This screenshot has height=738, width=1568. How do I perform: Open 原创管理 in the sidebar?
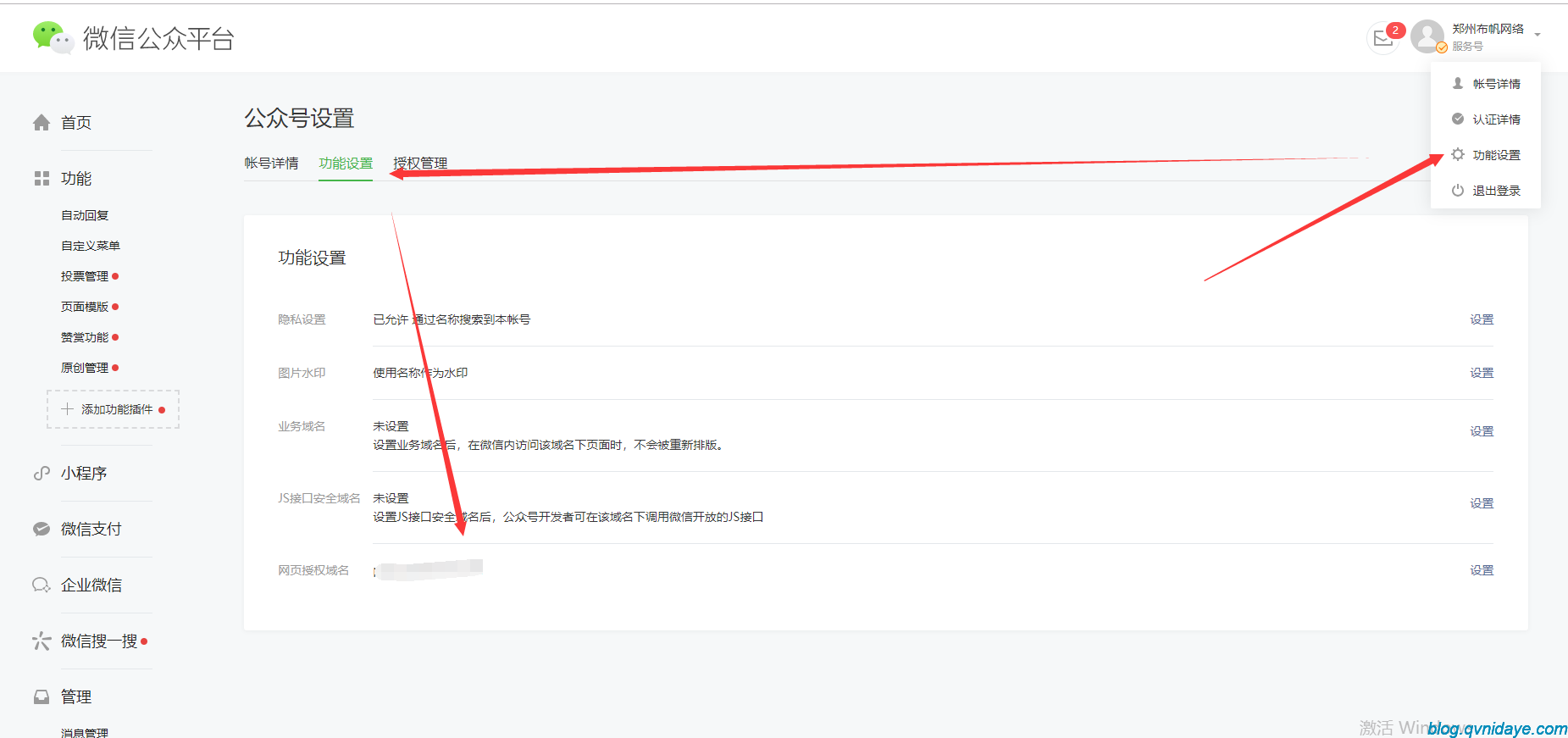pos(85,368)
